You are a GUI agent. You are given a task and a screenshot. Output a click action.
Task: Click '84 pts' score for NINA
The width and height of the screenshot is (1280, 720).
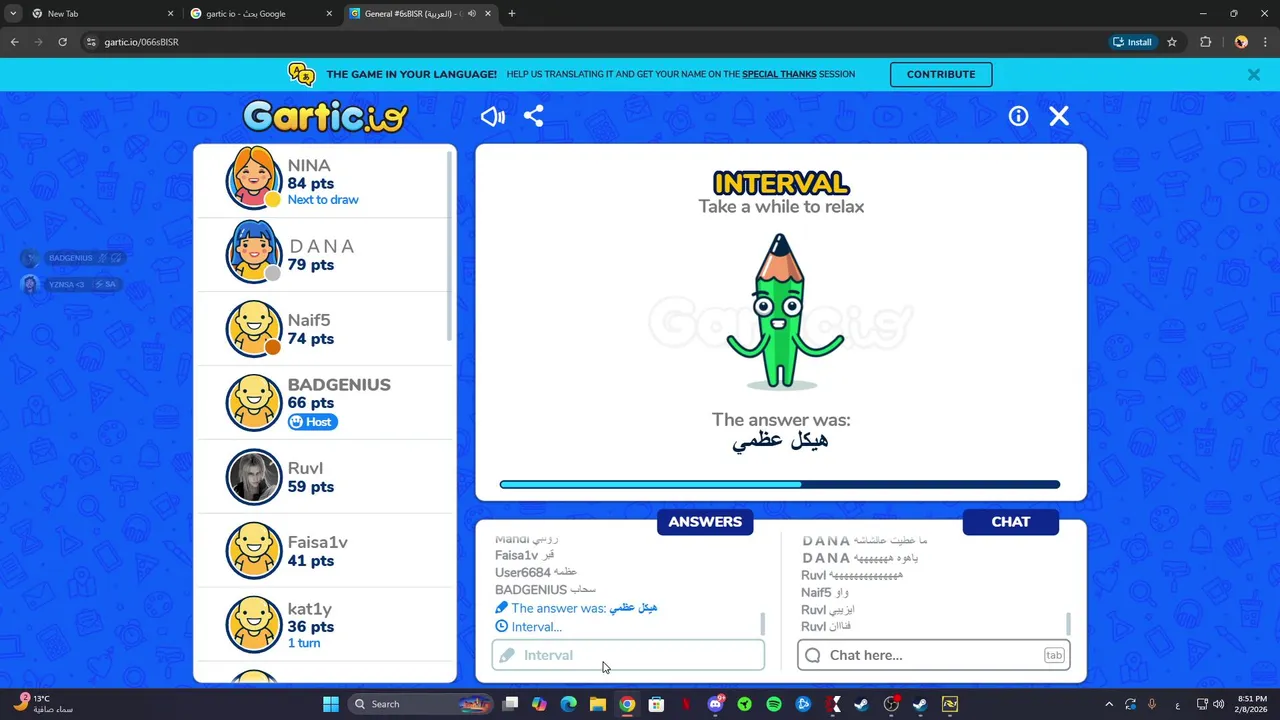(311, 183)
